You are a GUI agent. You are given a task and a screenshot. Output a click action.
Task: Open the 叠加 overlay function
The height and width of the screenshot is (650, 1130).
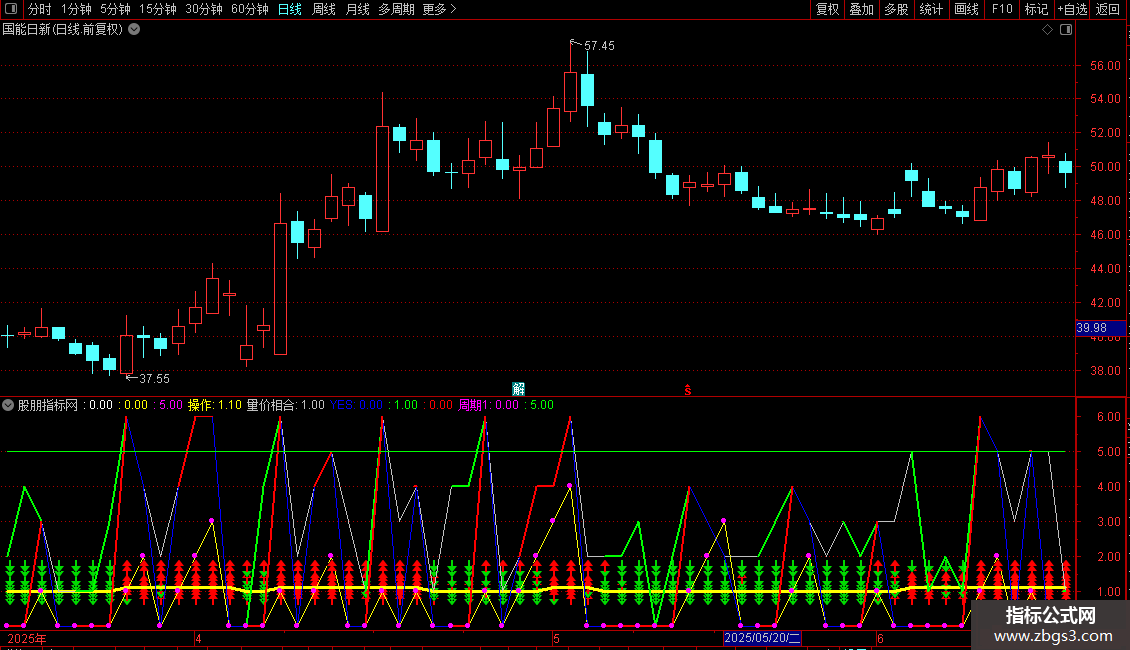861,10
